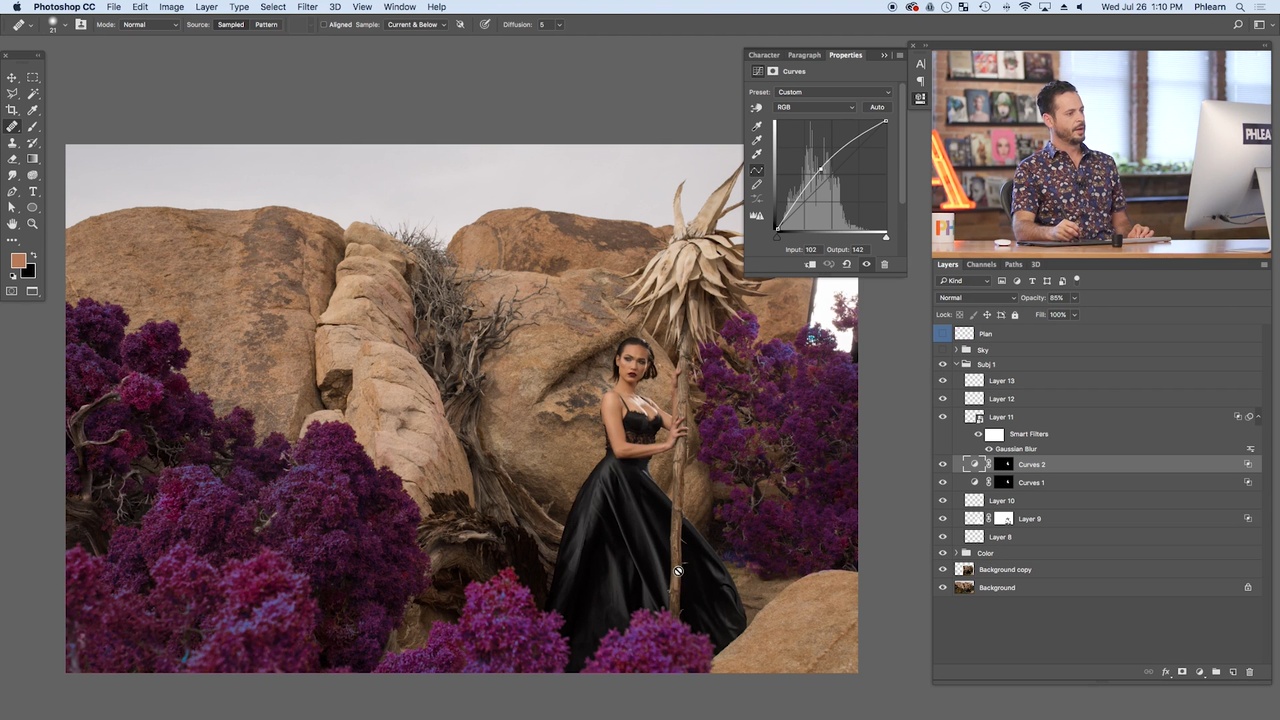Click the Auto button in Curves

877,107
